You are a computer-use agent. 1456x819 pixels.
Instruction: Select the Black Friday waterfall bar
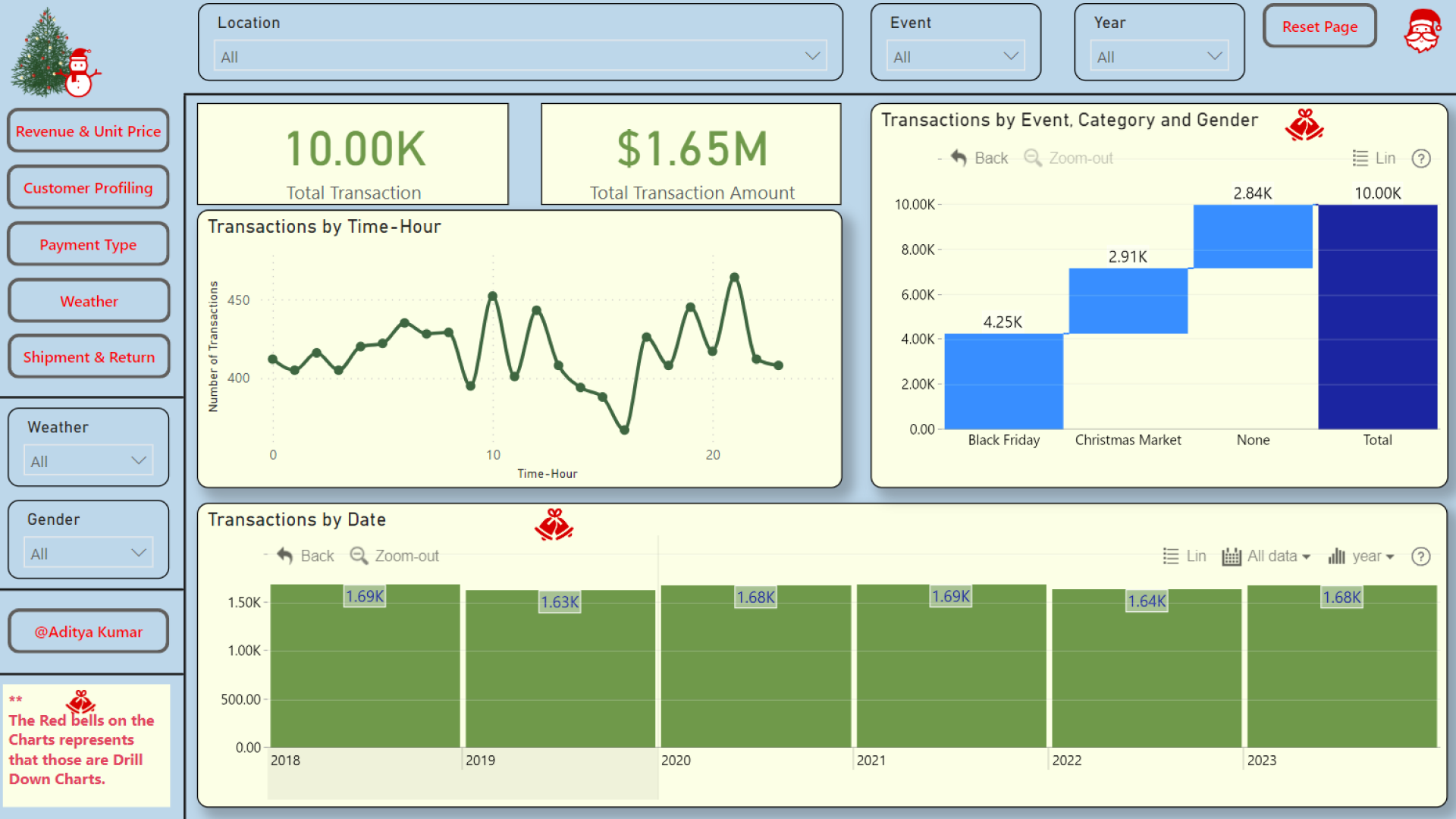point(1003,381)
